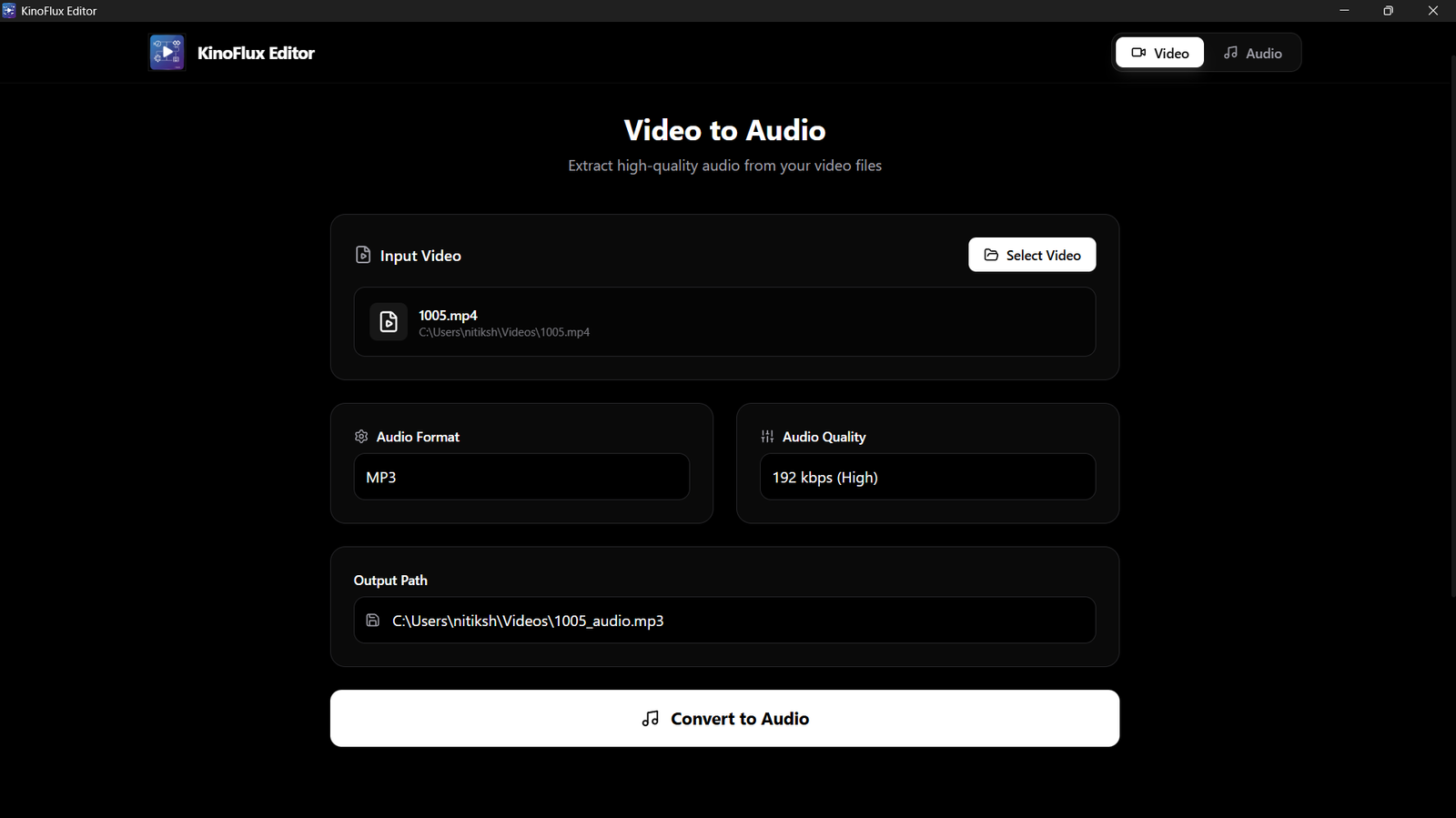Click the KinoFlux logo in the header
1456x818 pixels.
point(167,53)
